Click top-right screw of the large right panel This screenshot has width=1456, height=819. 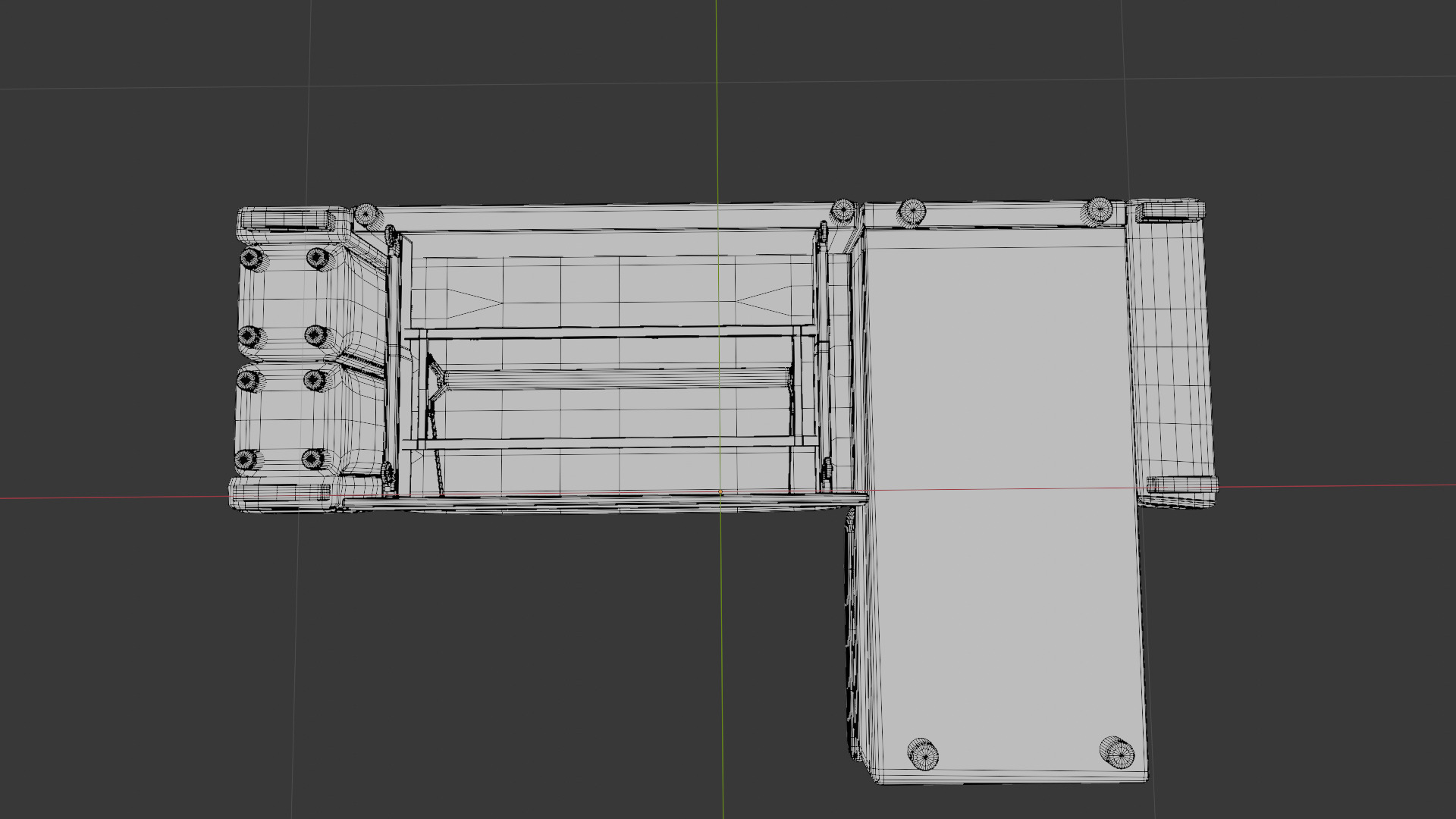pyautogui.click(x=1099, y=211)
